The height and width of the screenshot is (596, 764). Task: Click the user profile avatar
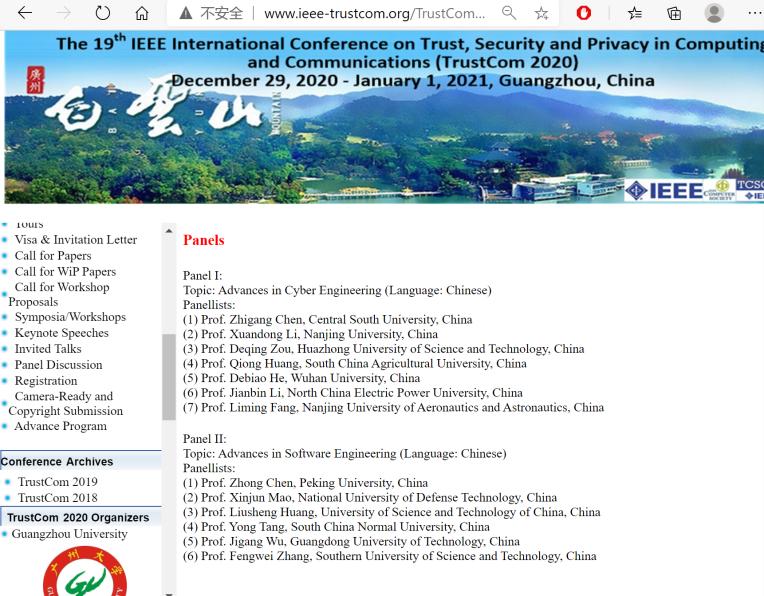[x=714, y=13]
